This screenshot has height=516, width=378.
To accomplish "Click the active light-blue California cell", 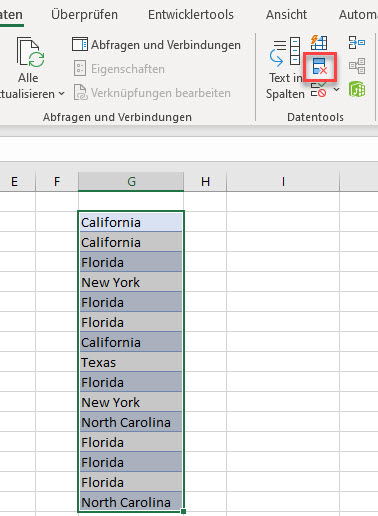I will [131, 222].
